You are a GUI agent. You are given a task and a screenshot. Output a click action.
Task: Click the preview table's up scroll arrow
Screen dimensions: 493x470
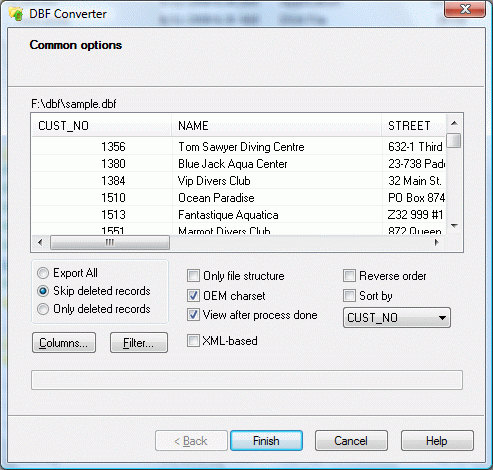click(454, 123)
